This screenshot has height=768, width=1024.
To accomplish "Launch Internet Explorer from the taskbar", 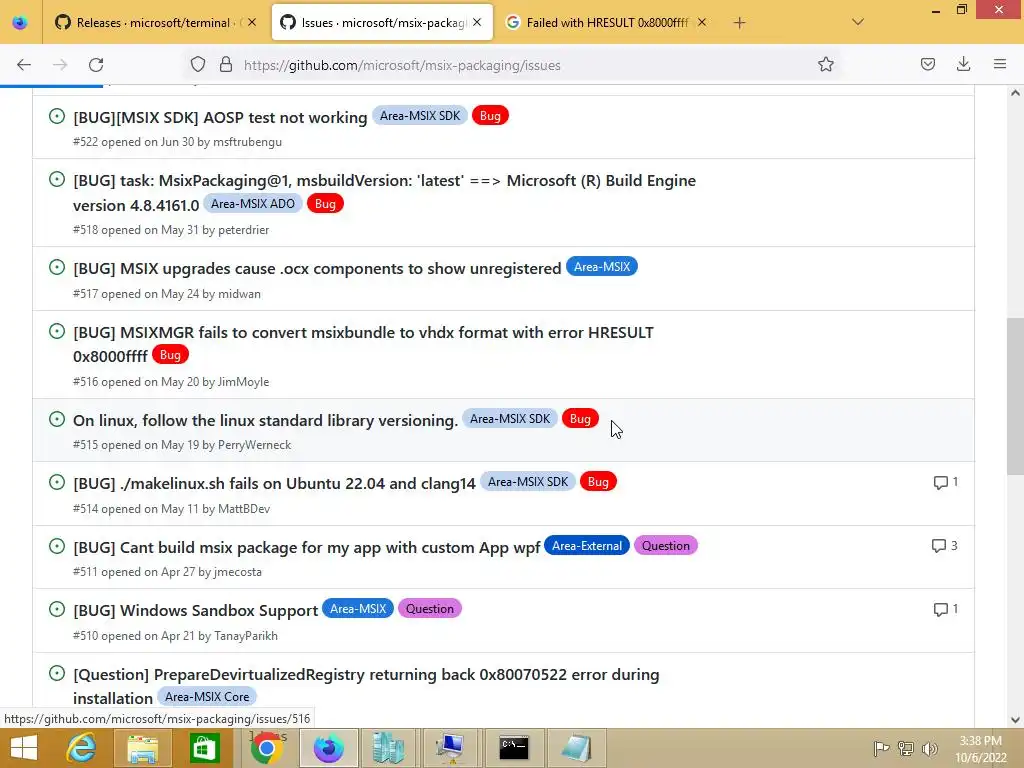I will 82,748.
